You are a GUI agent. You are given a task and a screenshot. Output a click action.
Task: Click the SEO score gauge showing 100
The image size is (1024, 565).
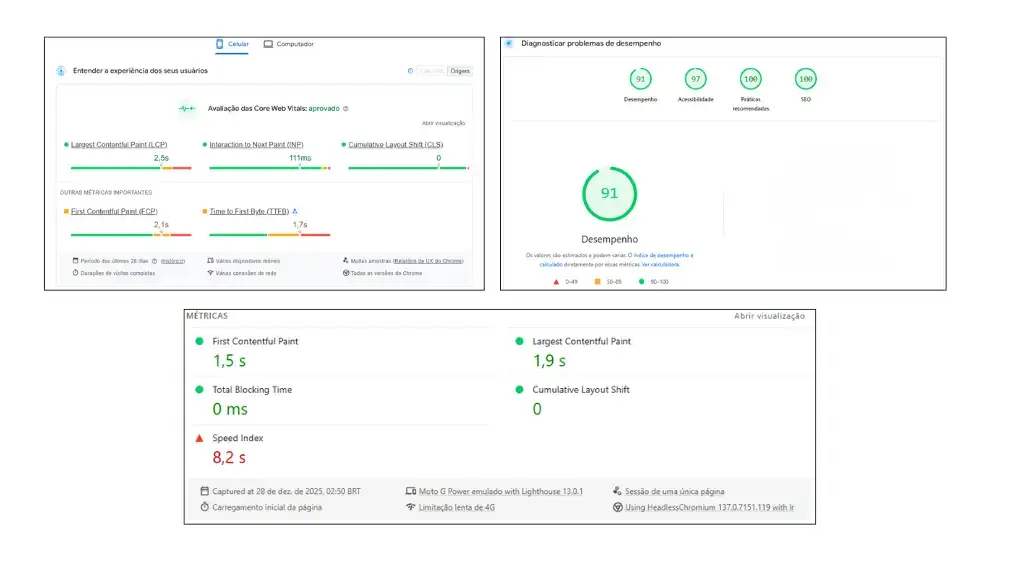pos(805,80)
